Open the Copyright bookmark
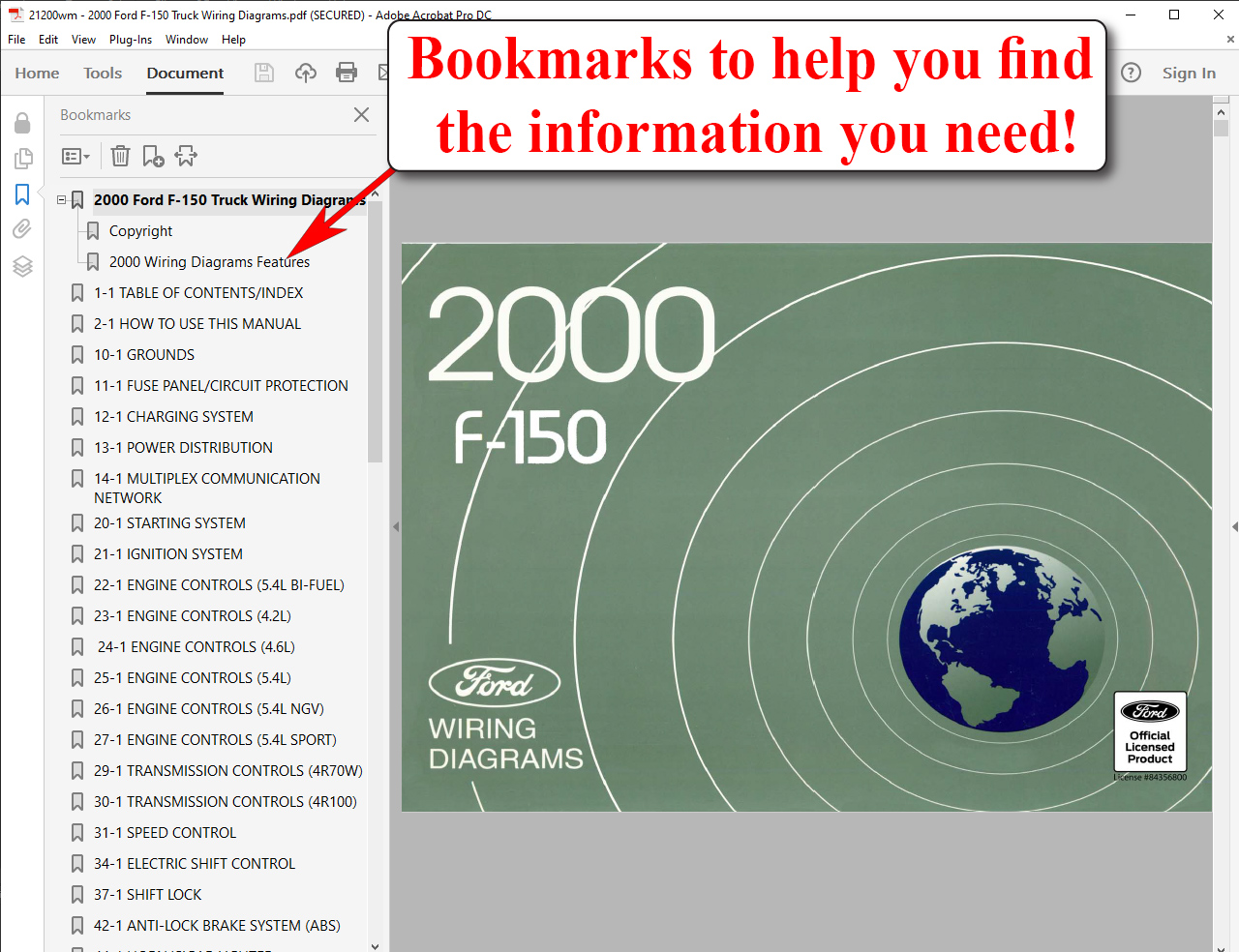 (140, 231)
